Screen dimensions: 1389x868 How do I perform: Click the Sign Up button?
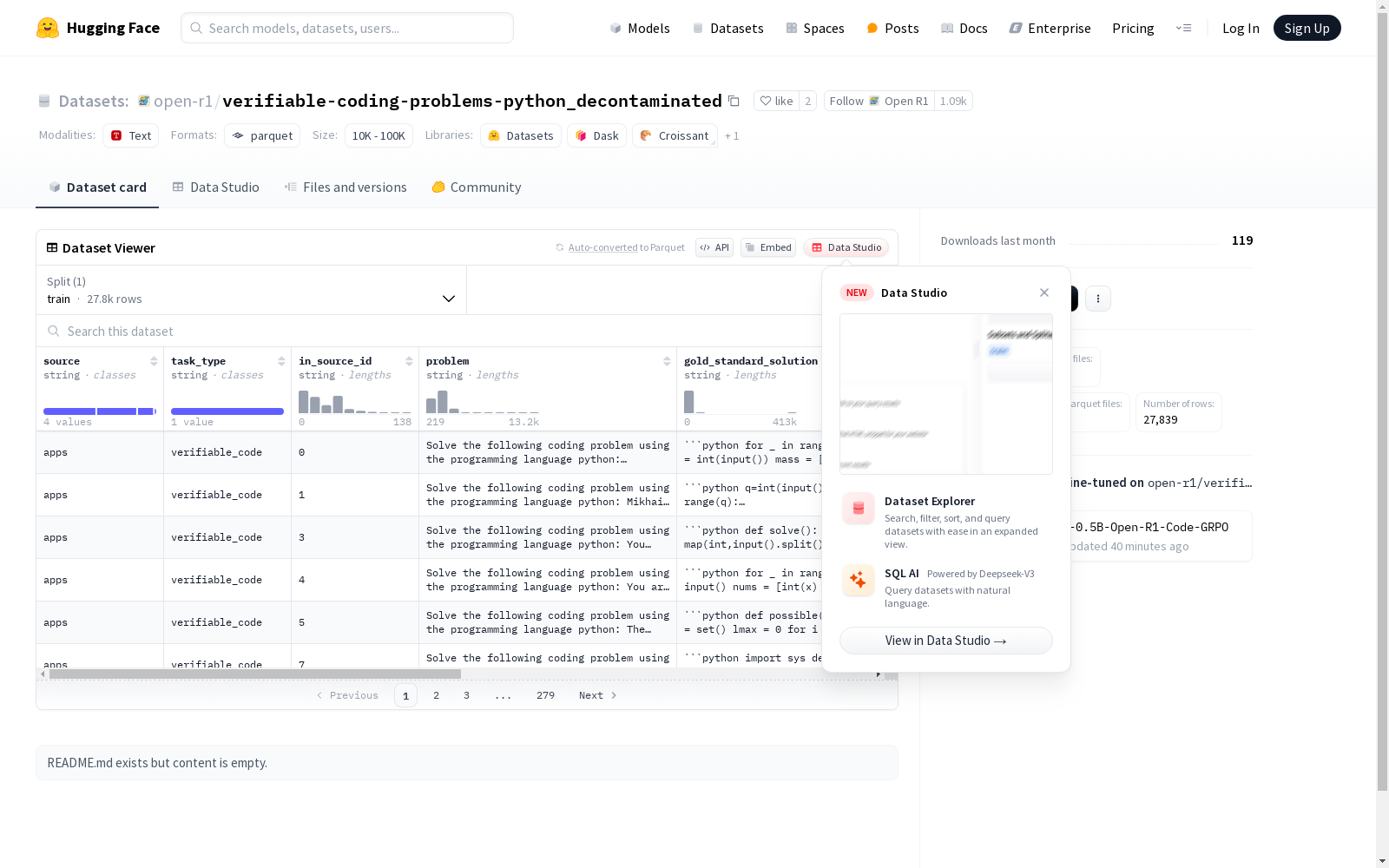click(x=1307, y=28)
